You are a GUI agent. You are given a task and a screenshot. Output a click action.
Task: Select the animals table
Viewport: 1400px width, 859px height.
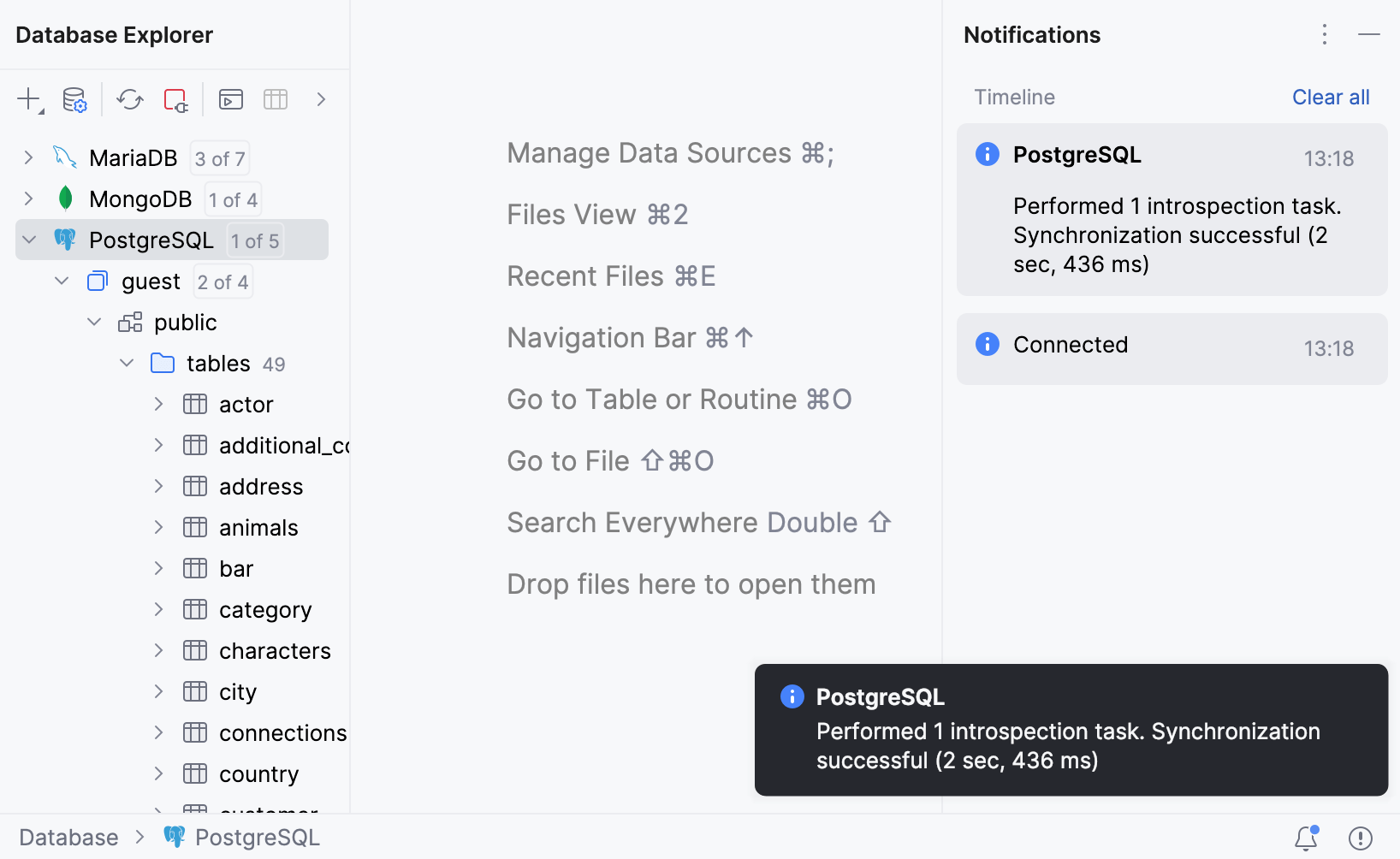coord(258,527)
